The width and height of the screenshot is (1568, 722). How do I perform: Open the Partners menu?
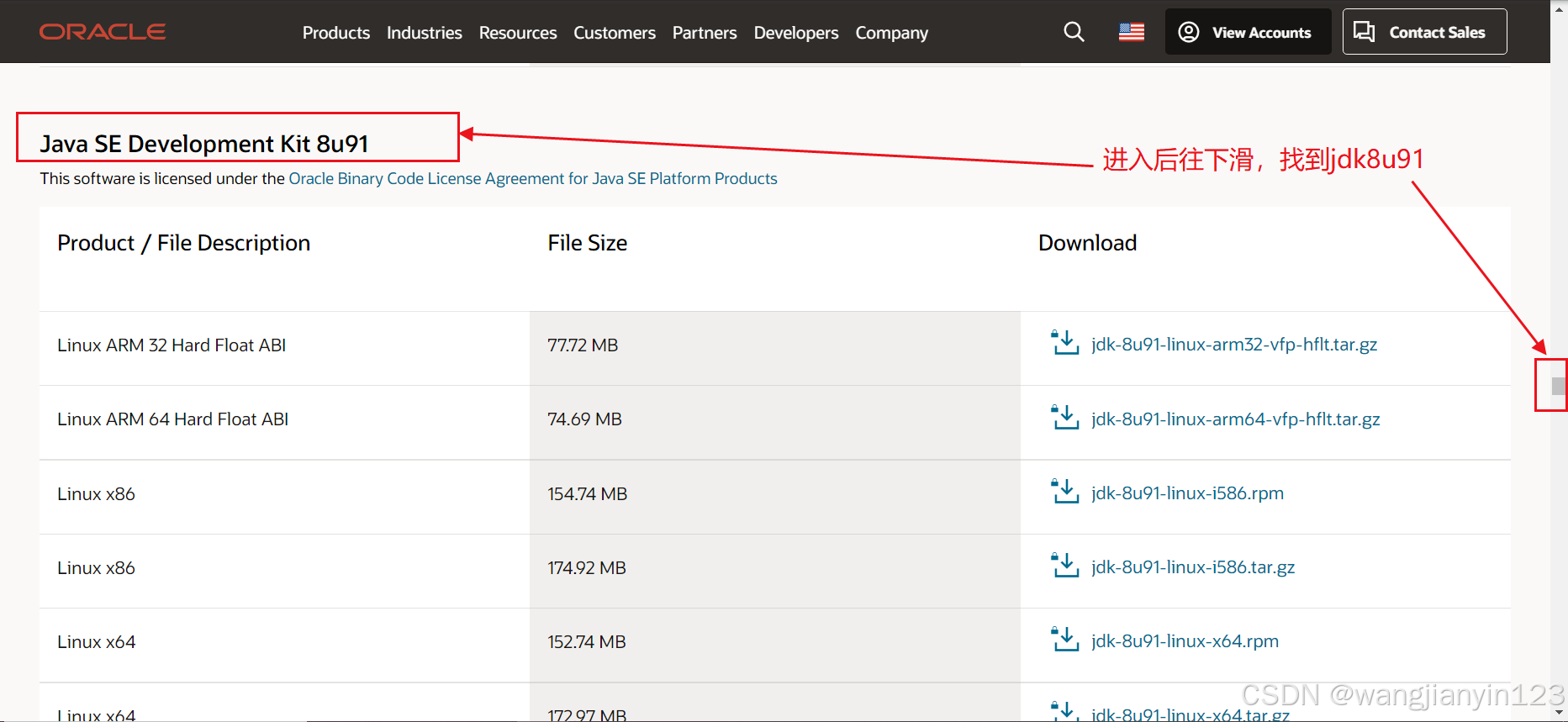point(705,33)
